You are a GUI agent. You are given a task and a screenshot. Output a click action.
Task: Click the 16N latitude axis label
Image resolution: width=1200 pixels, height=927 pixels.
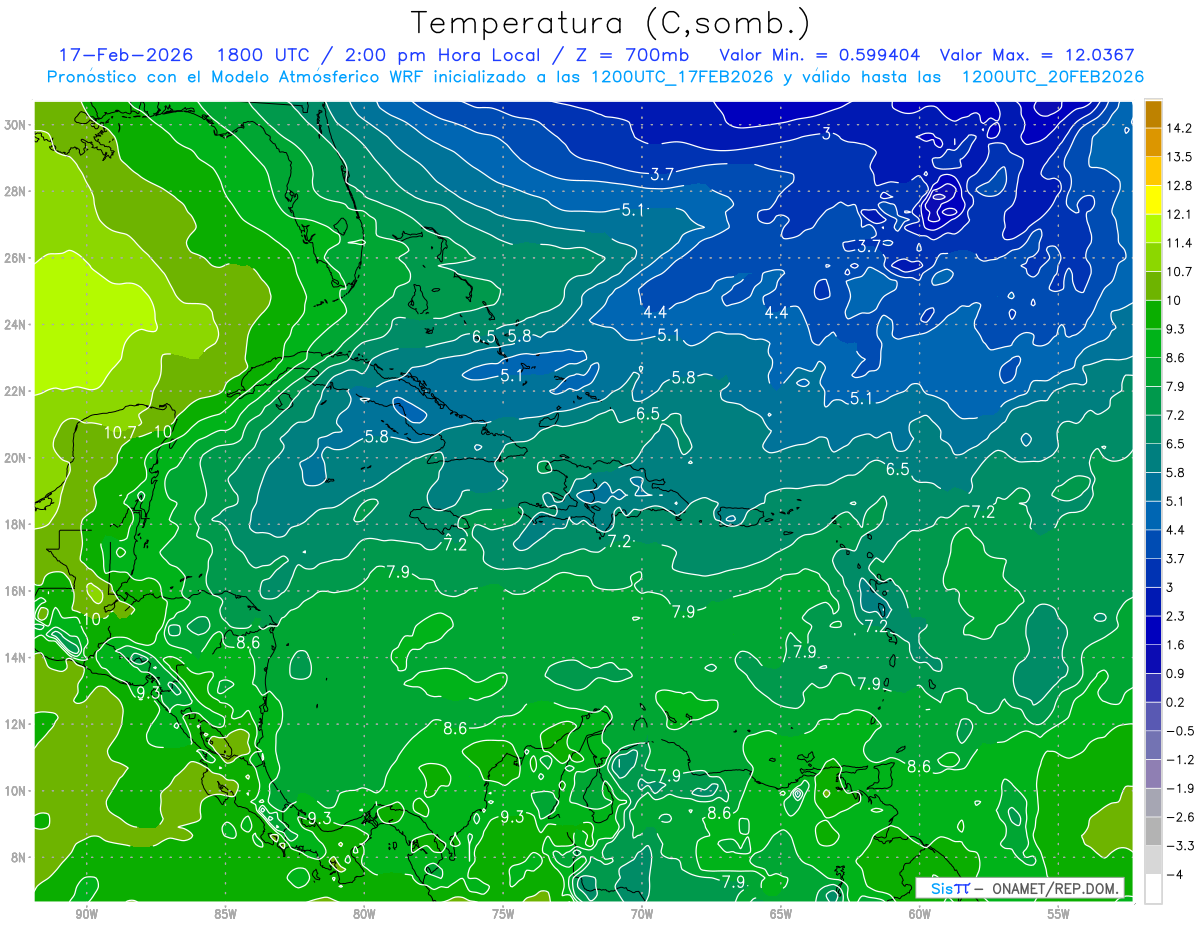point(15,591)
